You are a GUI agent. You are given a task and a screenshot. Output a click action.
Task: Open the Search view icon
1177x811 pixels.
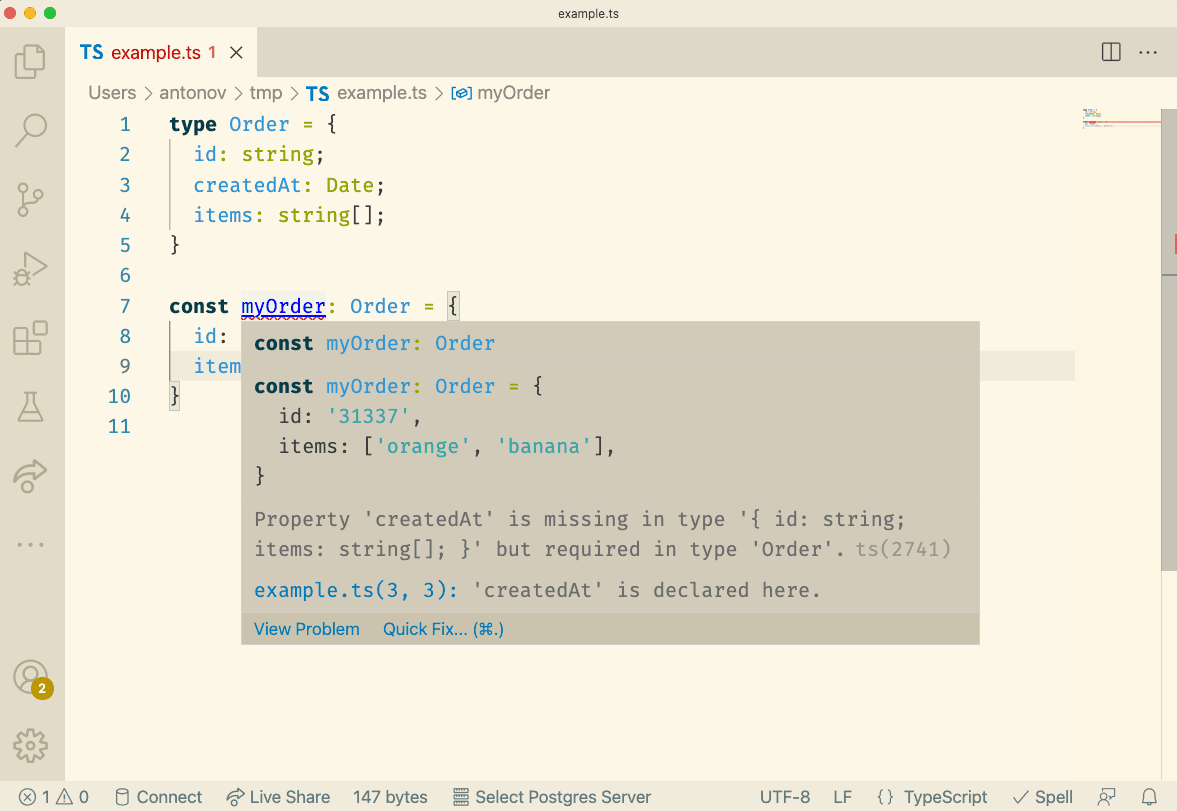pos(31,131)
